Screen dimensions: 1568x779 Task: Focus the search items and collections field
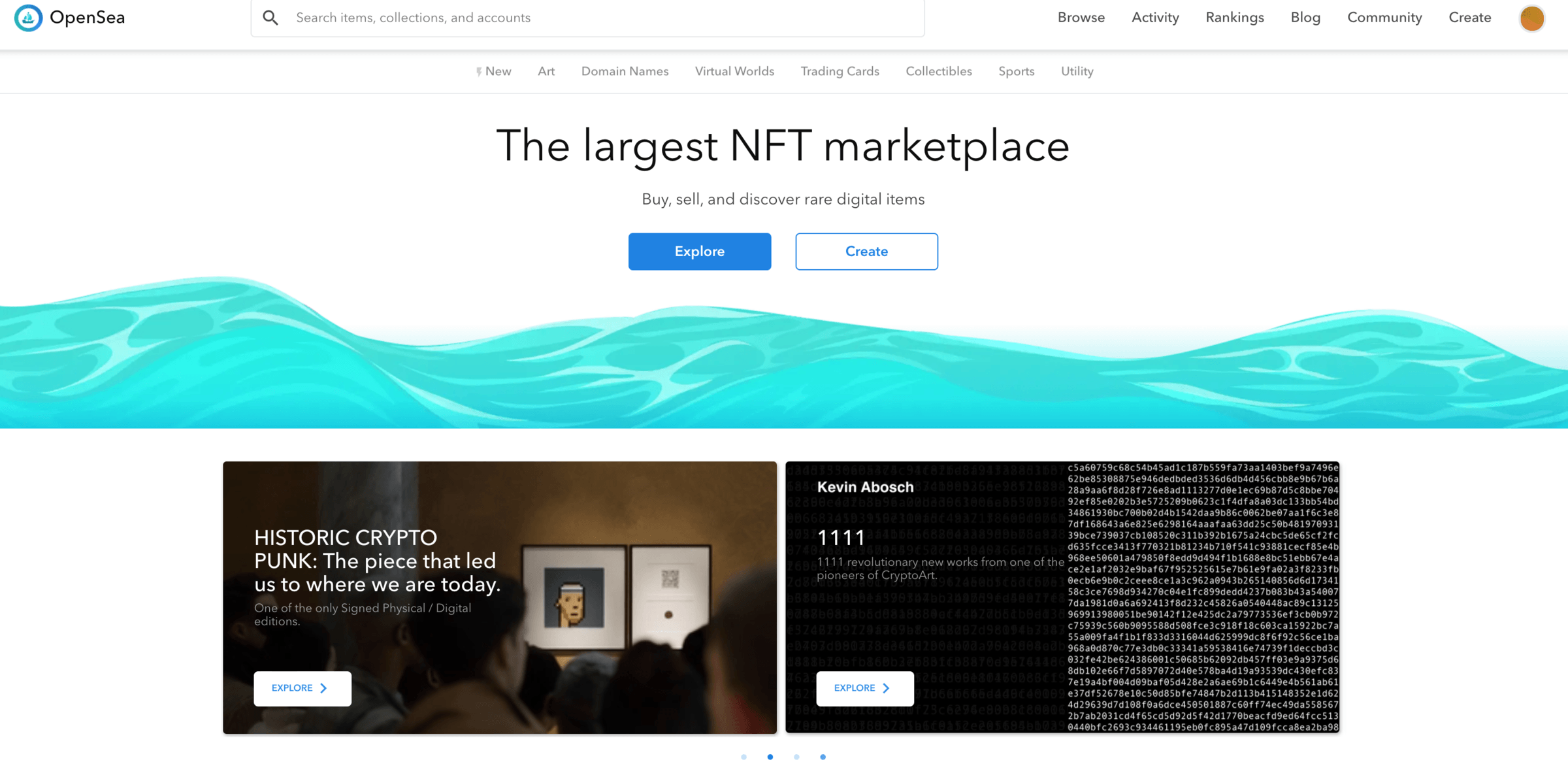(x=587, y=18)
